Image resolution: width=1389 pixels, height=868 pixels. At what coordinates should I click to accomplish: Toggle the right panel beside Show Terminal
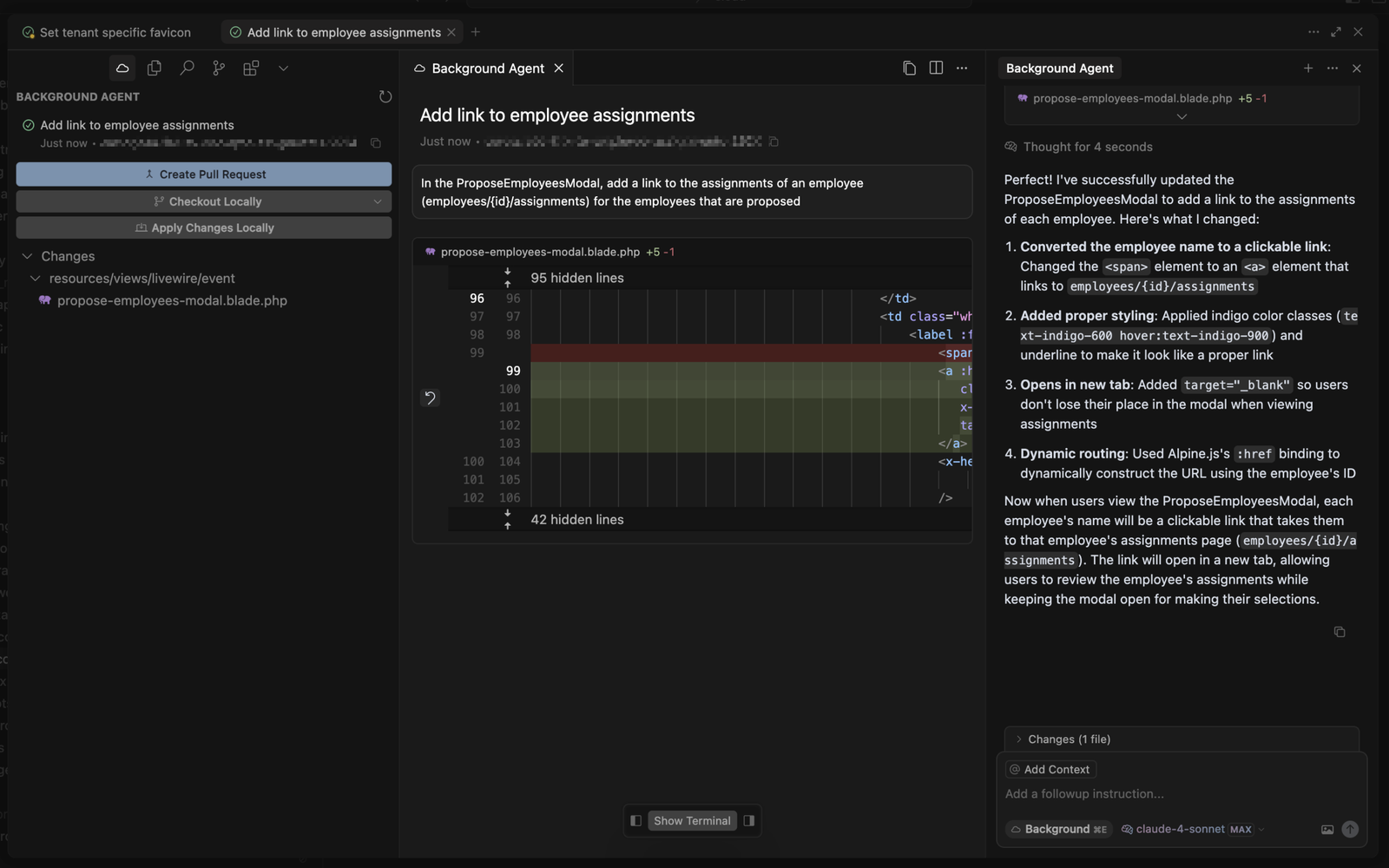tap(749, 820)
